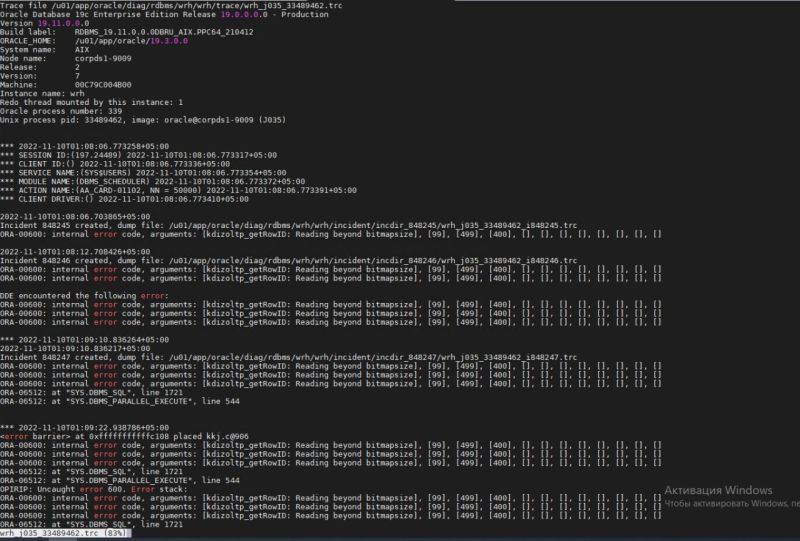Select the 'Release: 2' line

click(x=40, y=67)
